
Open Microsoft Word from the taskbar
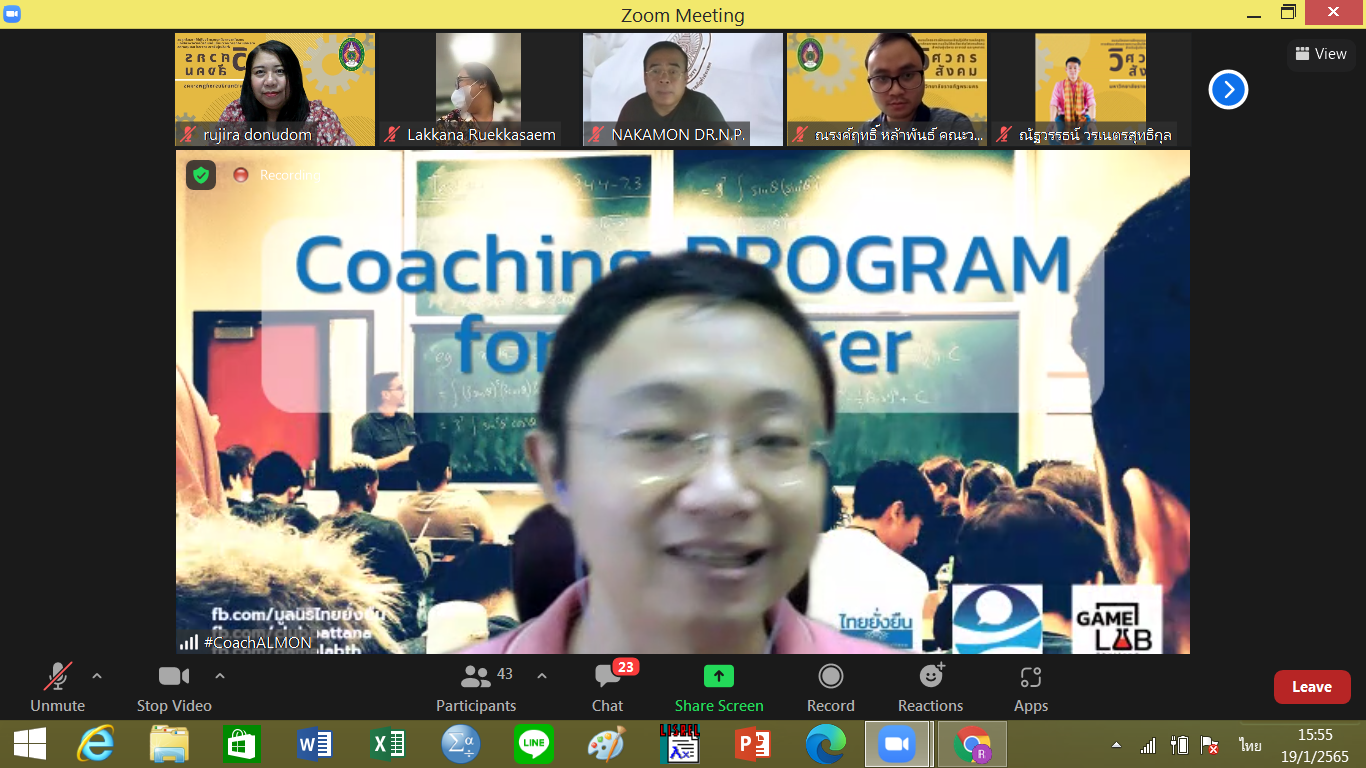[x=315, y=744]
